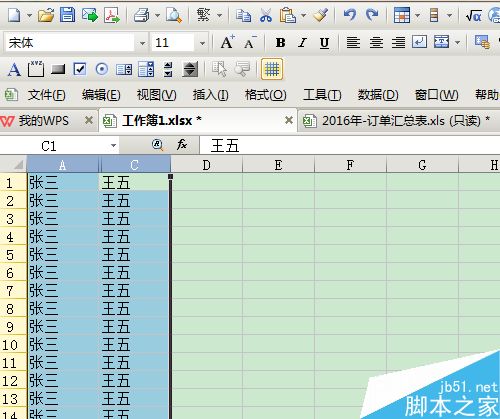
Task: Open the 编辑(E) menu
Action: pos(101,95)
